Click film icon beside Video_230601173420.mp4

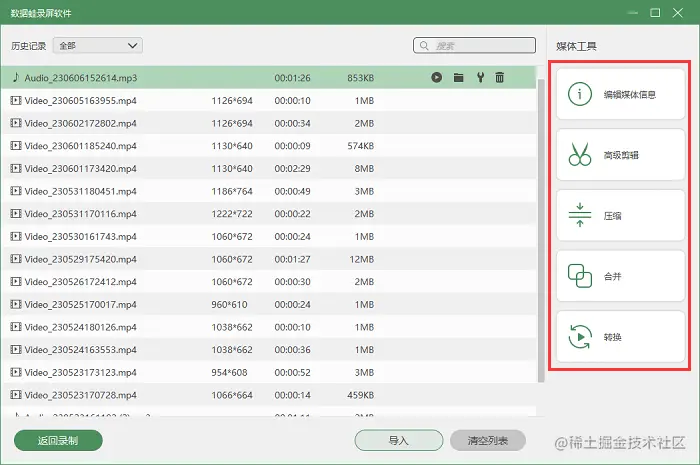pyautogui.click(x=16, y=168)
